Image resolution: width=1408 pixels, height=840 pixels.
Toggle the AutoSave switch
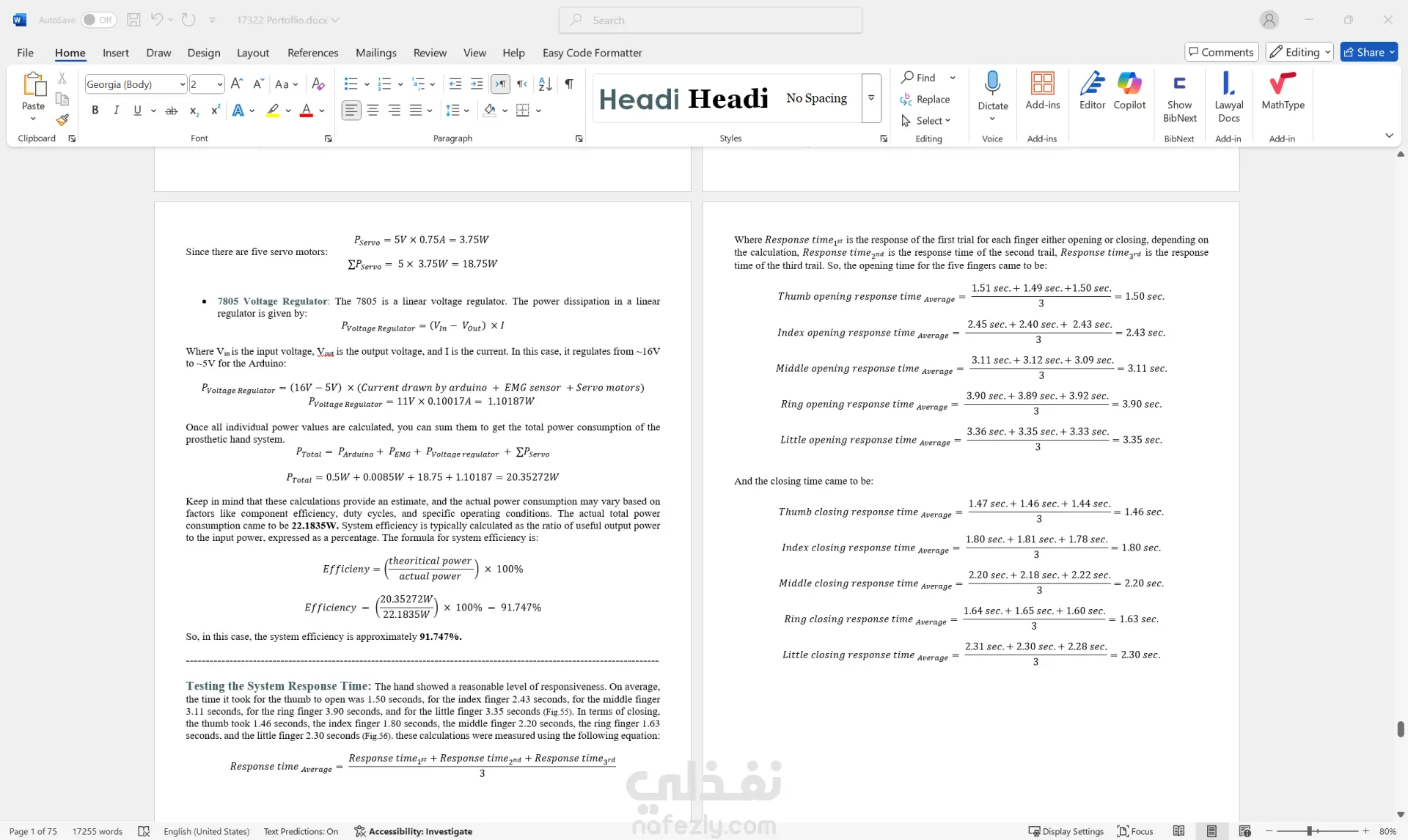coord(98,20)
